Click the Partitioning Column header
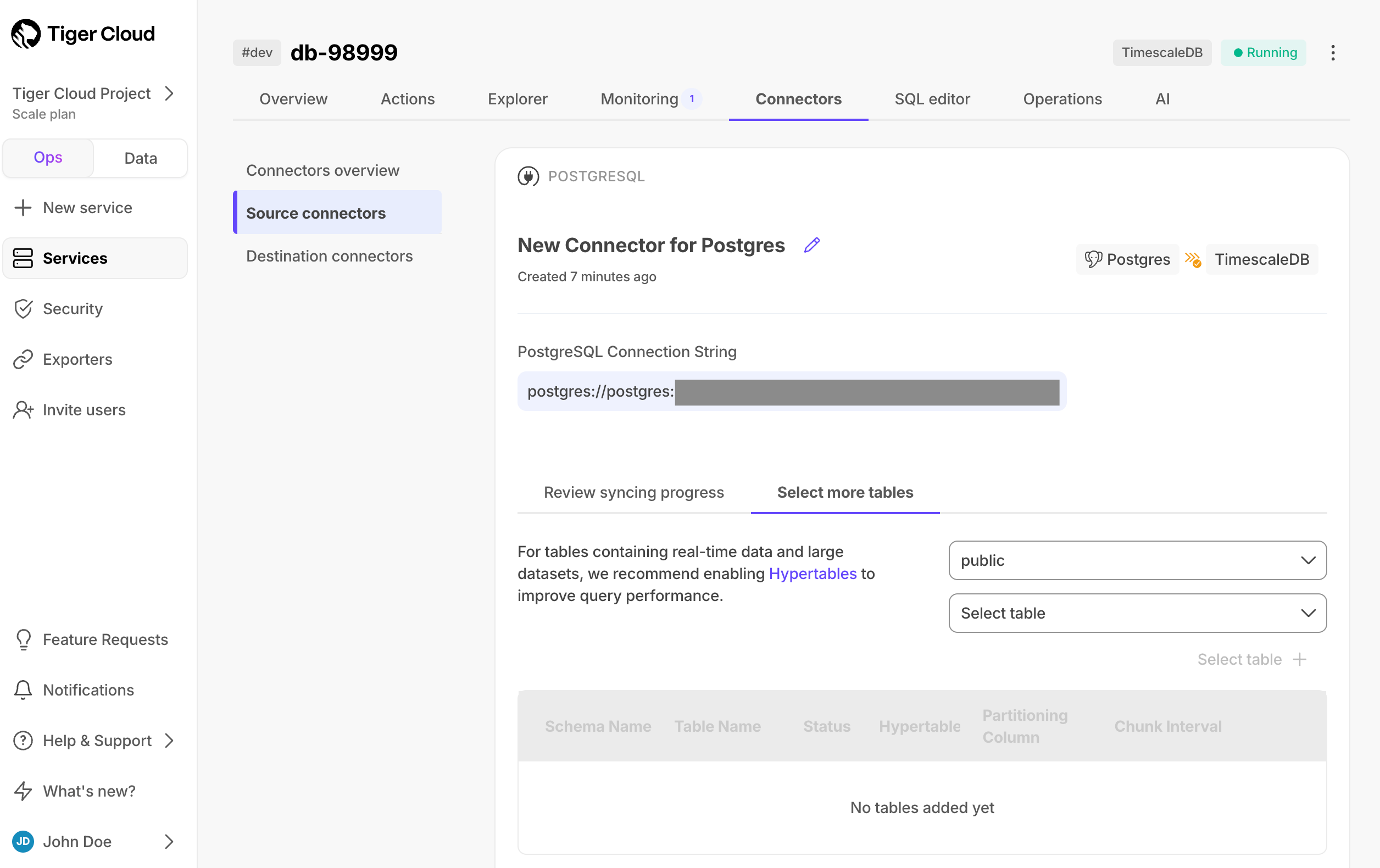Screen dimensions: 1380x868 click(1025, 726)
